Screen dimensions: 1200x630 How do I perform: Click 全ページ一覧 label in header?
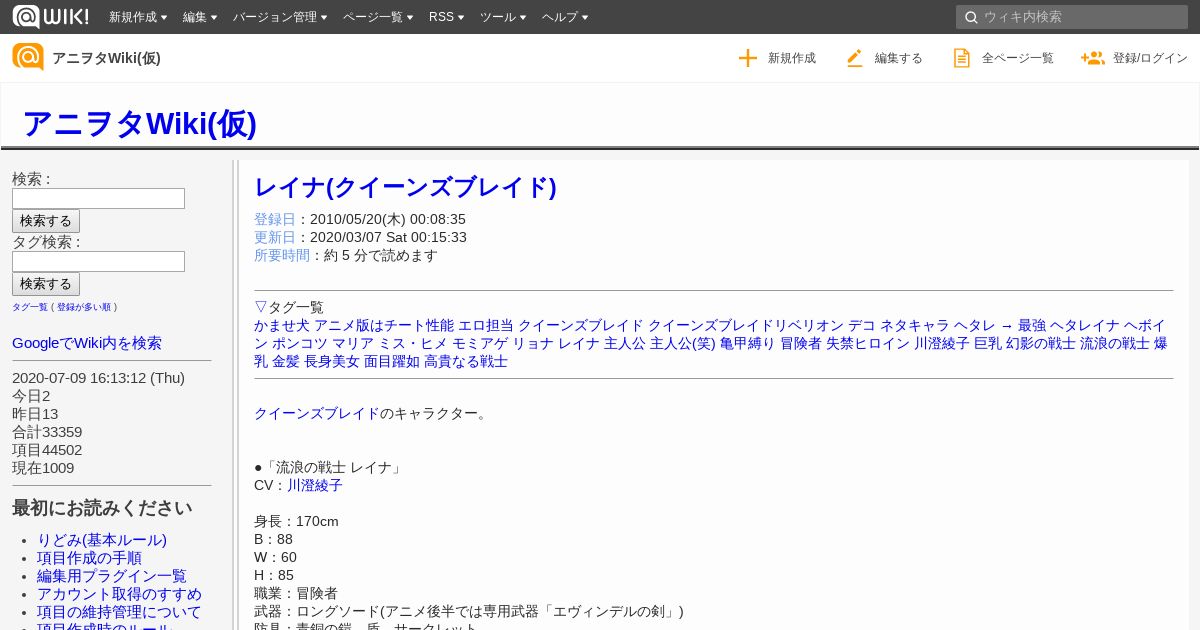click(1018, 58)
